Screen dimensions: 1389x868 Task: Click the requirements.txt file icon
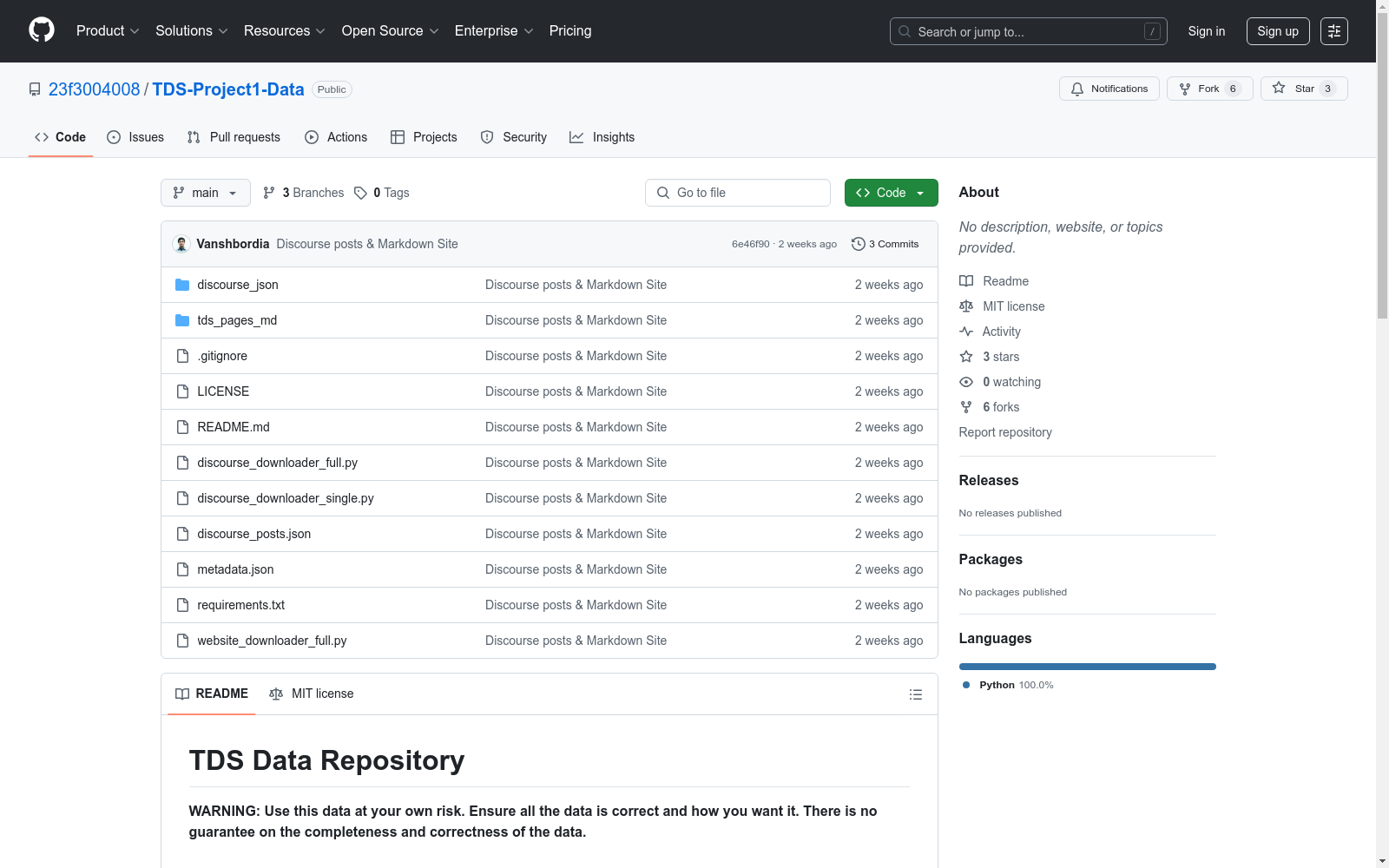click(182, 605)
